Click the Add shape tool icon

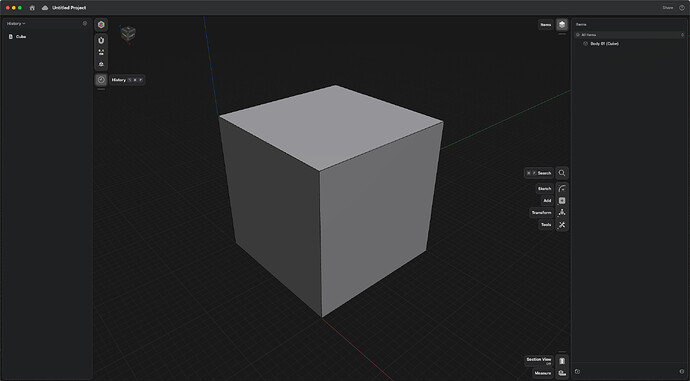pos(562,201)
